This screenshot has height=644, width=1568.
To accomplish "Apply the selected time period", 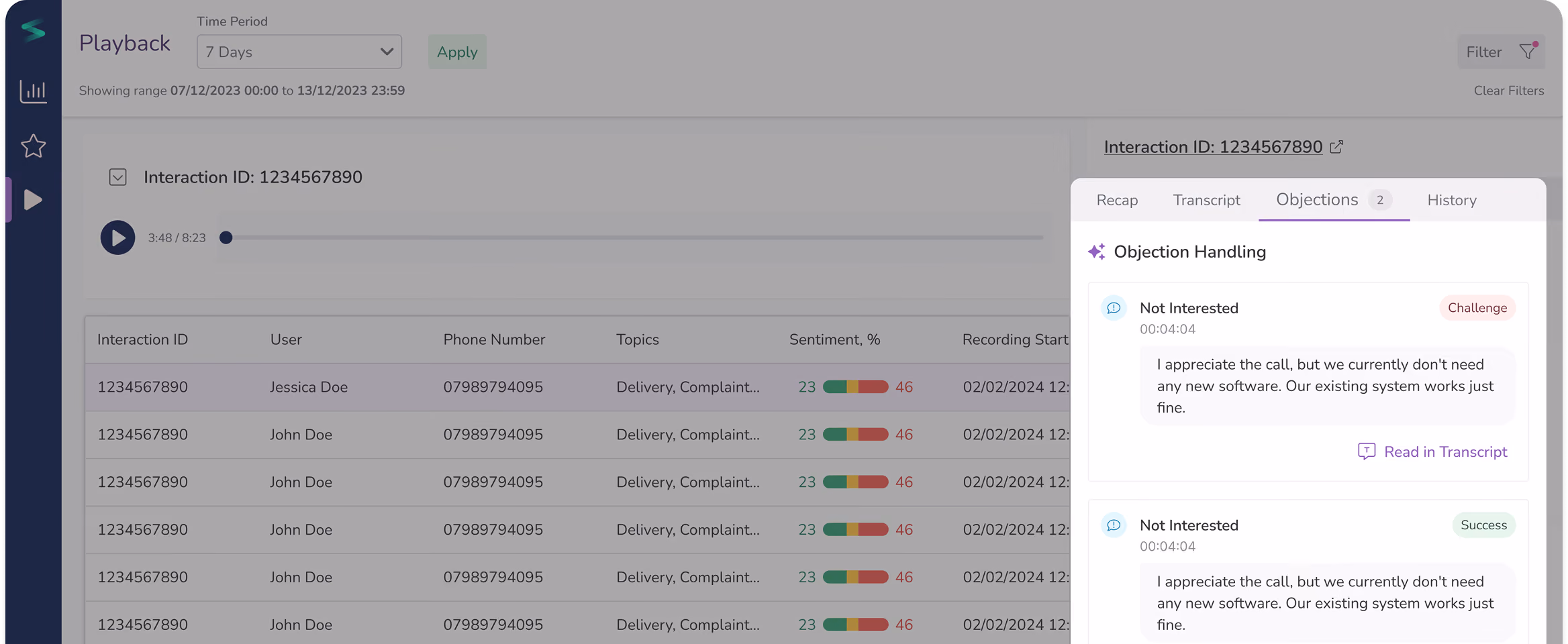I will pos(457,52).
